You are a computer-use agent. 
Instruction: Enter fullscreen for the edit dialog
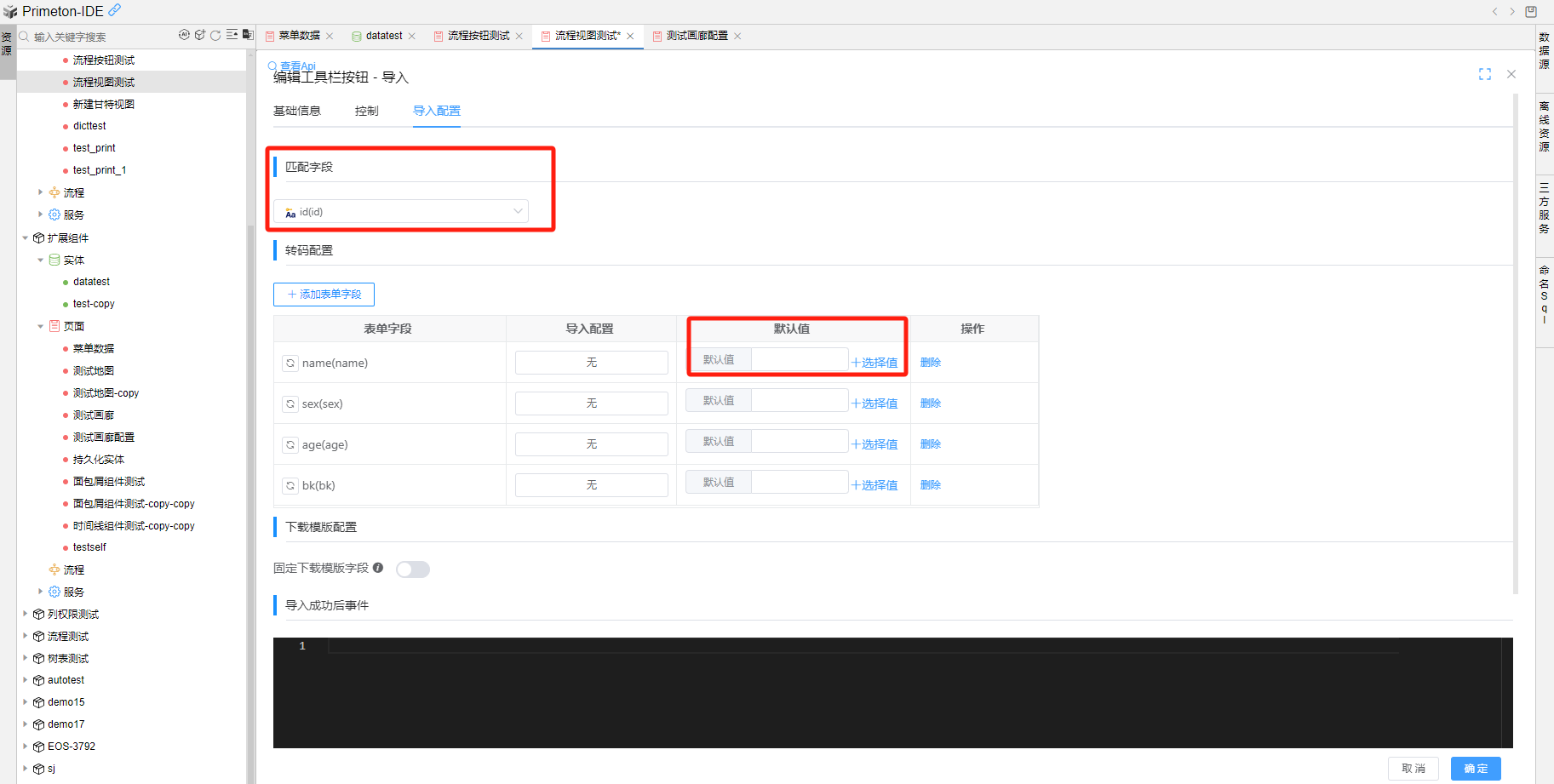1485,75
